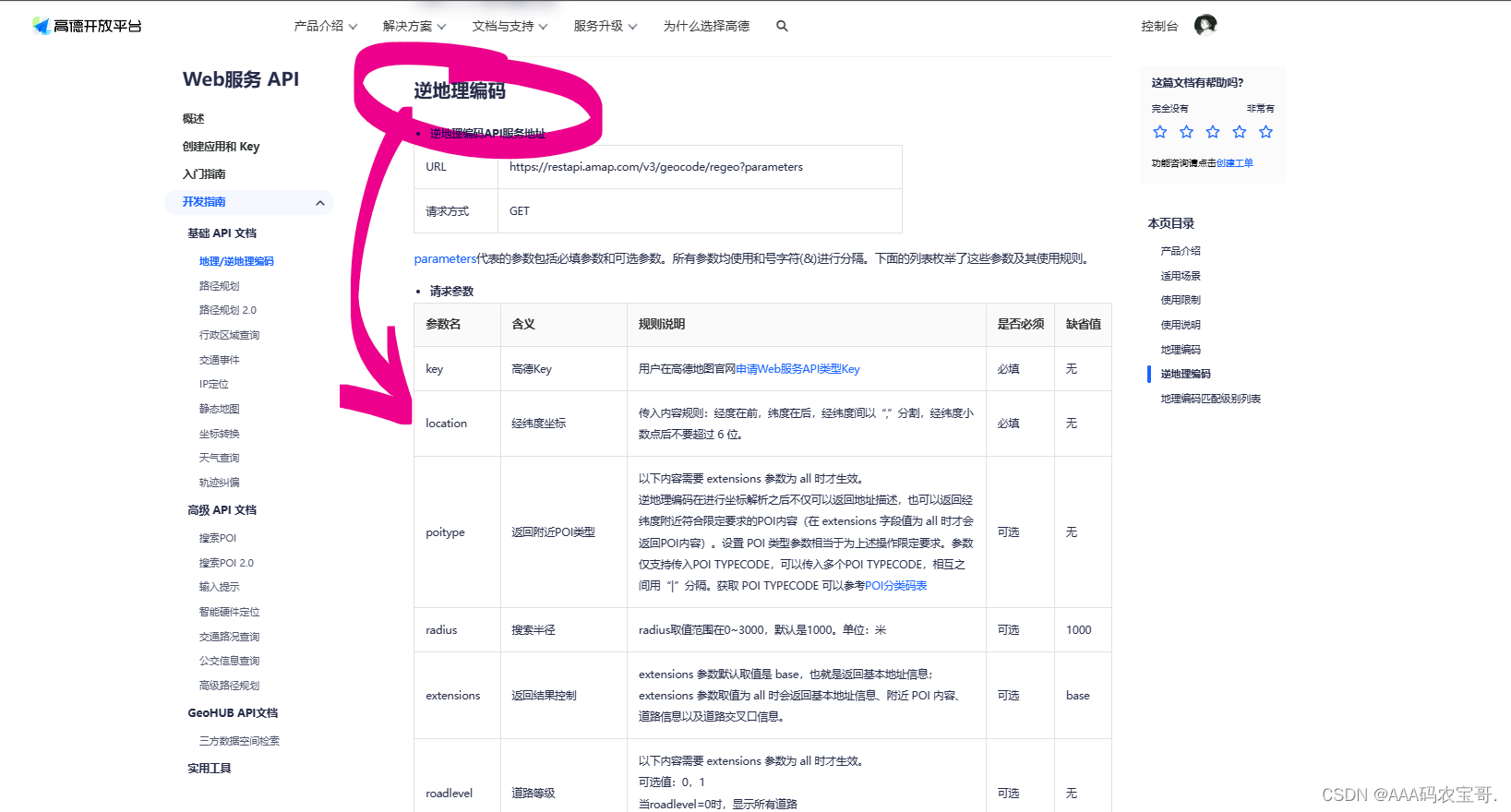
Task: Jump to 地理编码 in page contents
Action: coord(1181,350)
